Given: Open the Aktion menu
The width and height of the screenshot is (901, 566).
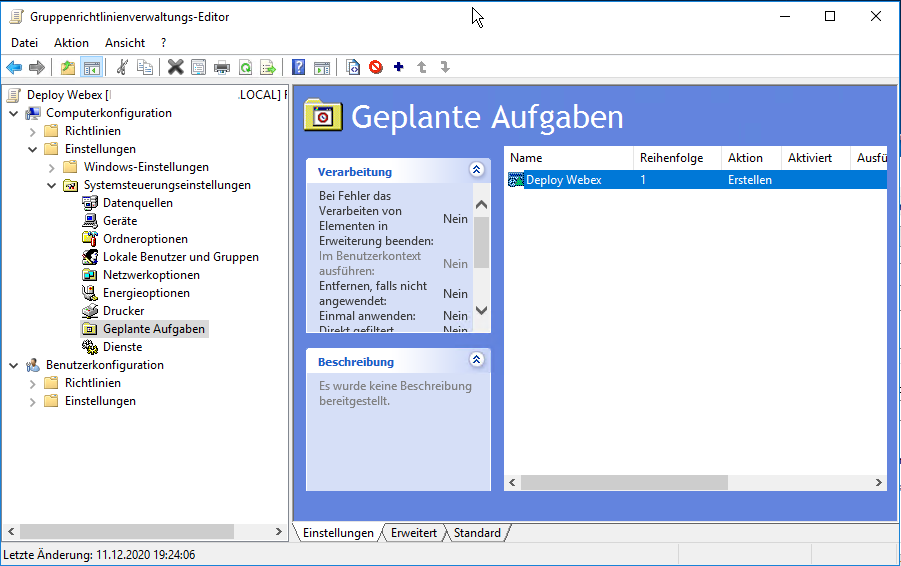Looking at the screenshot, I should 71,43.
